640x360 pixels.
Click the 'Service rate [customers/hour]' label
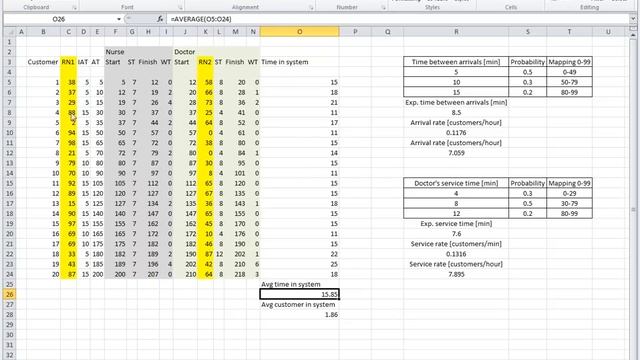456,264
